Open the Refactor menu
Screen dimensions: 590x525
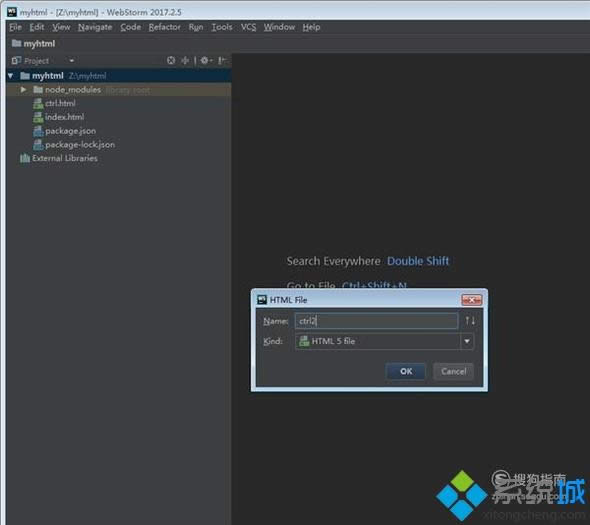click(x=164, y=27)
